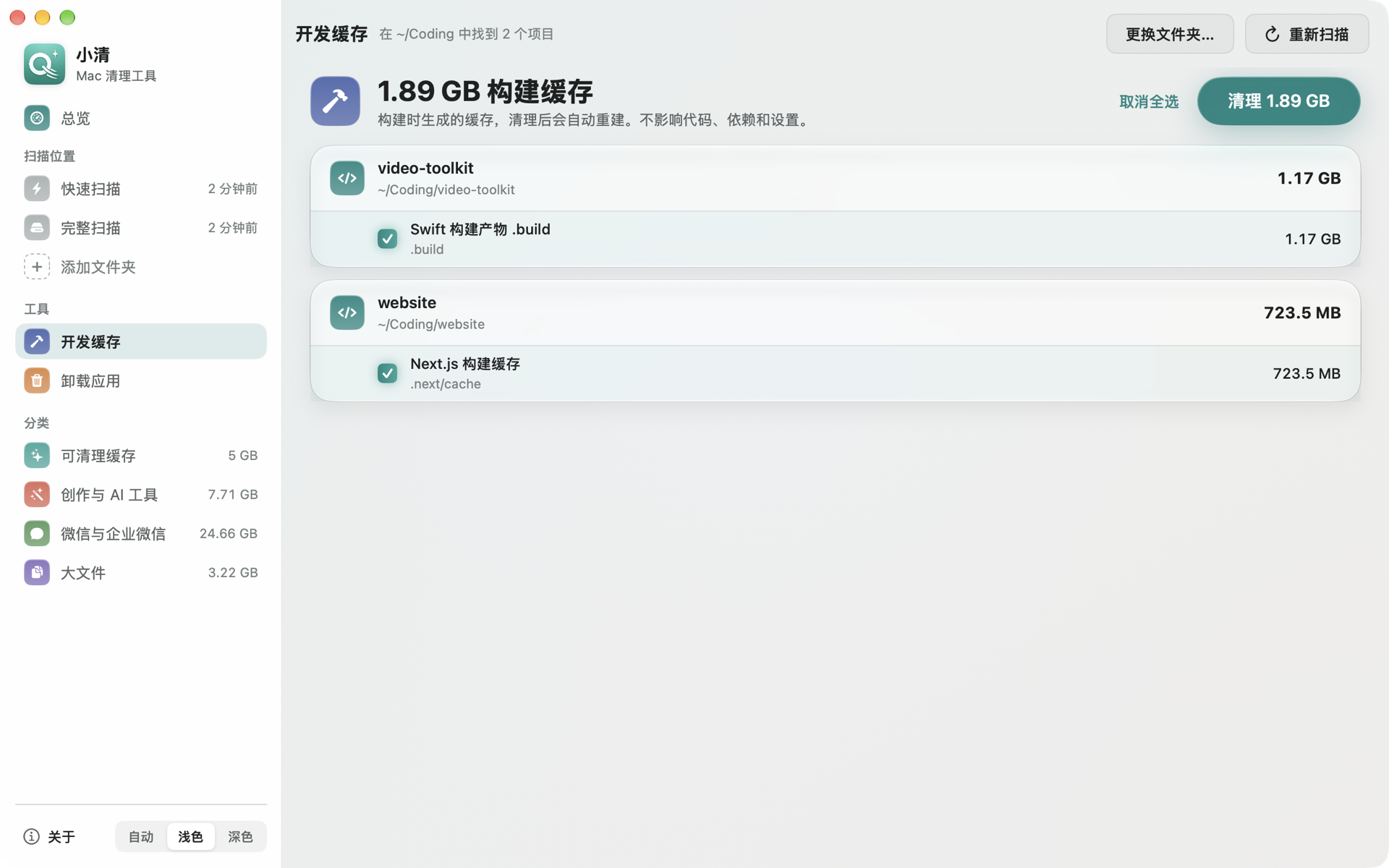This screenshot has height=868, width=1389.
Task: Click the 723.5 MB size of Next.js 构建缓存
Action: (1307, 373)
